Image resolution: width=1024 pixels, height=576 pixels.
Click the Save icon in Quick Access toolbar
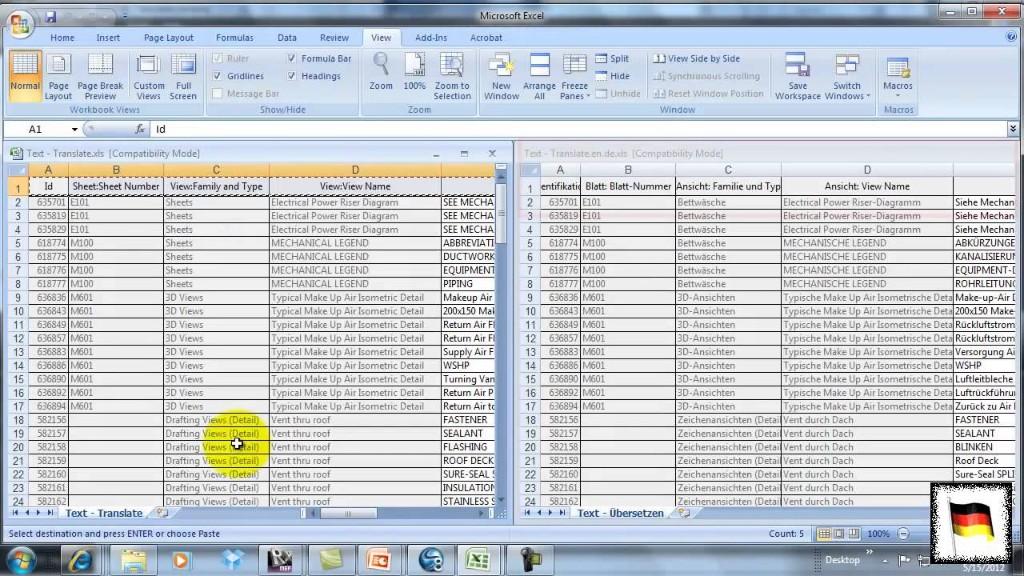[x=50, y=16]
